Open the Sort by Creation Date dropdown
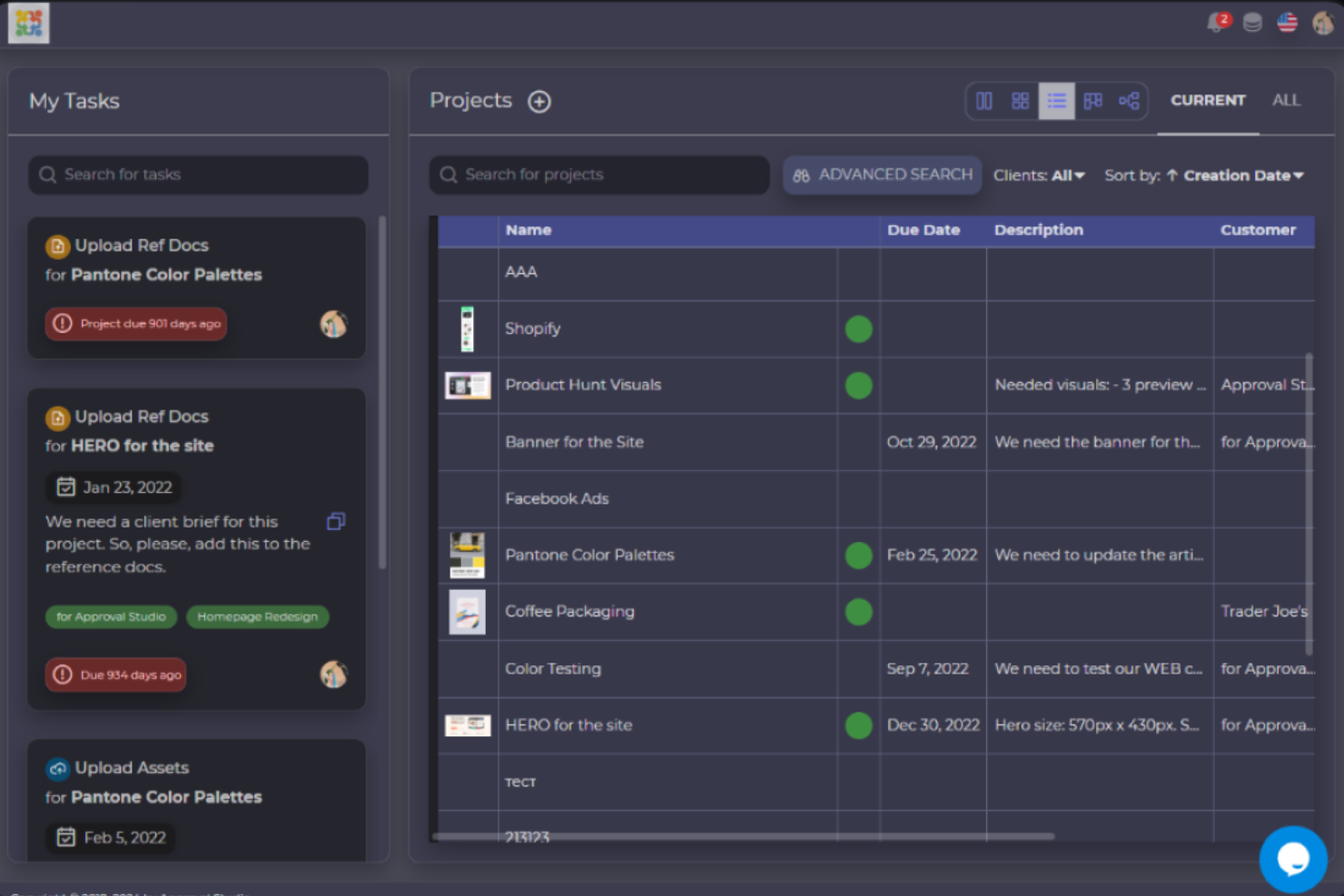The image size is (1344, 896). 1204,175
